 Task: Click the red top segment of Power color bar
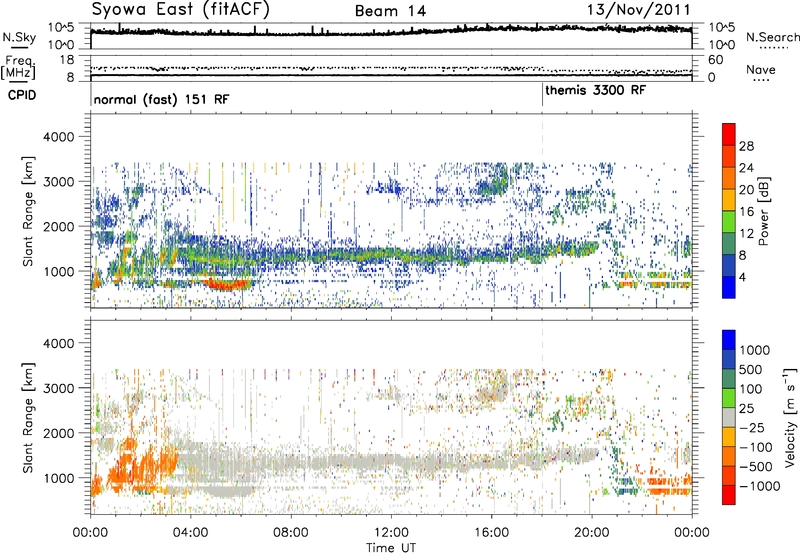pos(729,134)
